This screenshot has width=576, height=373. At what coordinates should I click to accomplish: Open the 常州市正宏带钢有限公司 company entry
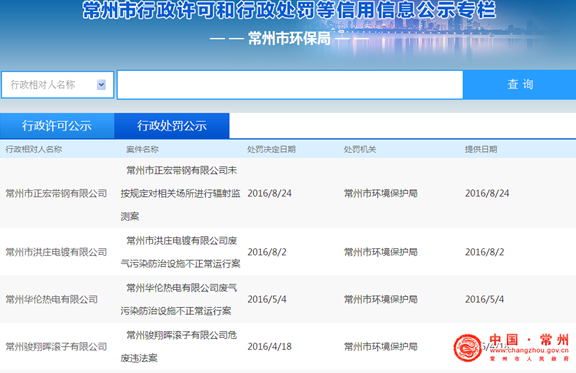point(56,193)
